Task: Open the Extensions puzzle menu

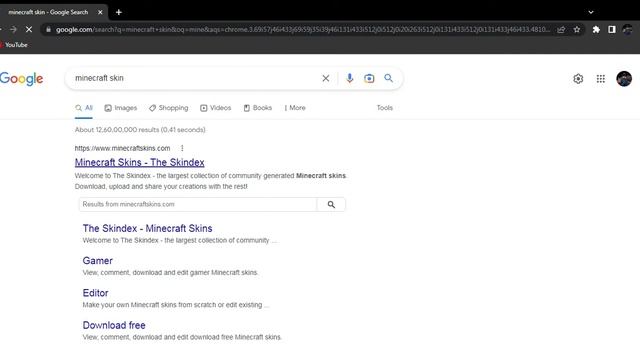Action: coord(596,29)
